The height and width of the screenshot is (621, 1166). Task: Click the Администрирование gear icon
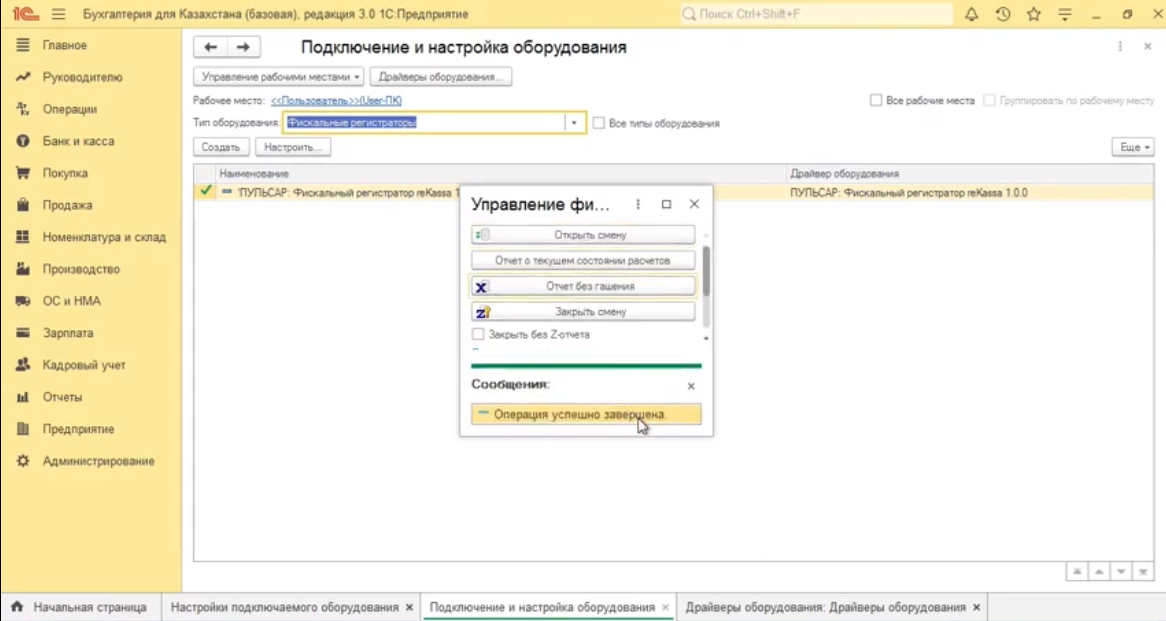click(23, 461)
